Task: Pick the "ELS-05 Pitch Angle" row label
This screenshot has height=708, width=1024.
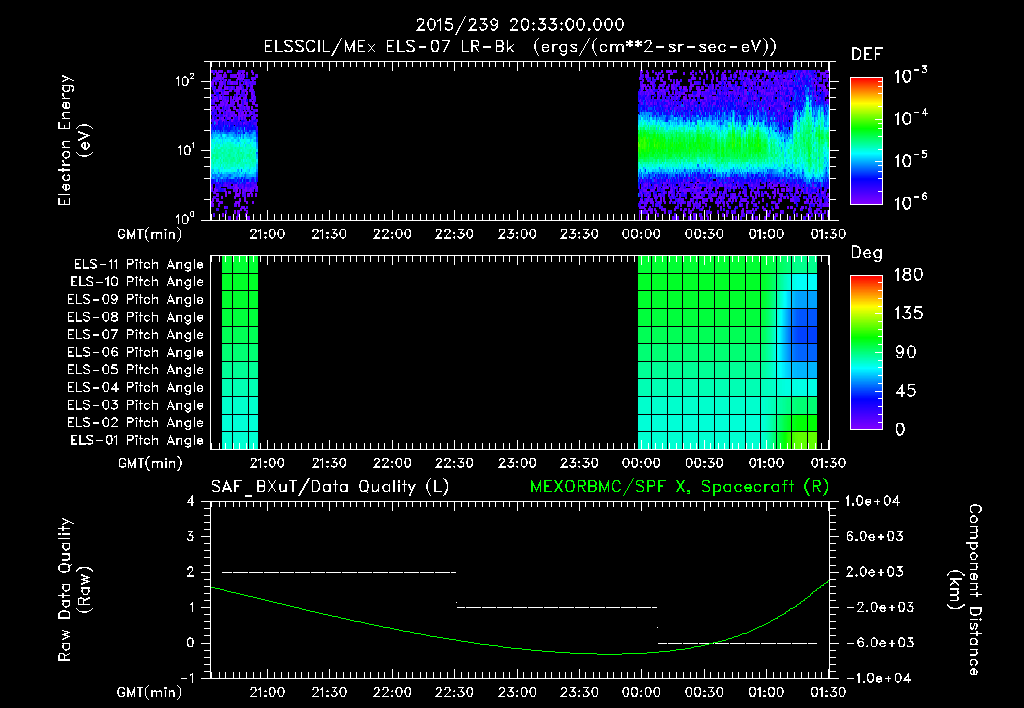Action: [x=135, y=370]
